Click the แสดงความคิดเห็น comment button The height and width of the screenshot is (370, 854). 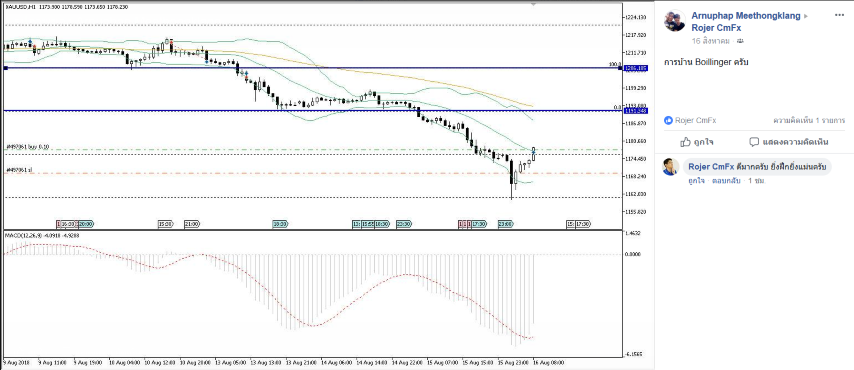point(789,142)
